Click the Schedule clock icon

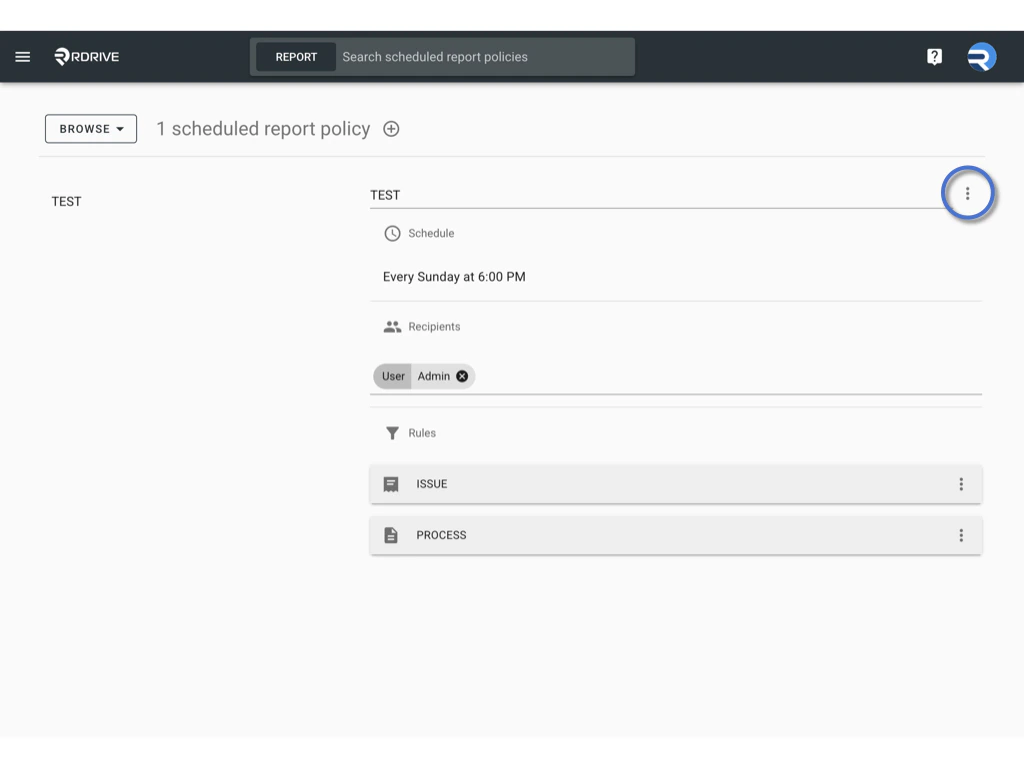(x=391, y=233)
